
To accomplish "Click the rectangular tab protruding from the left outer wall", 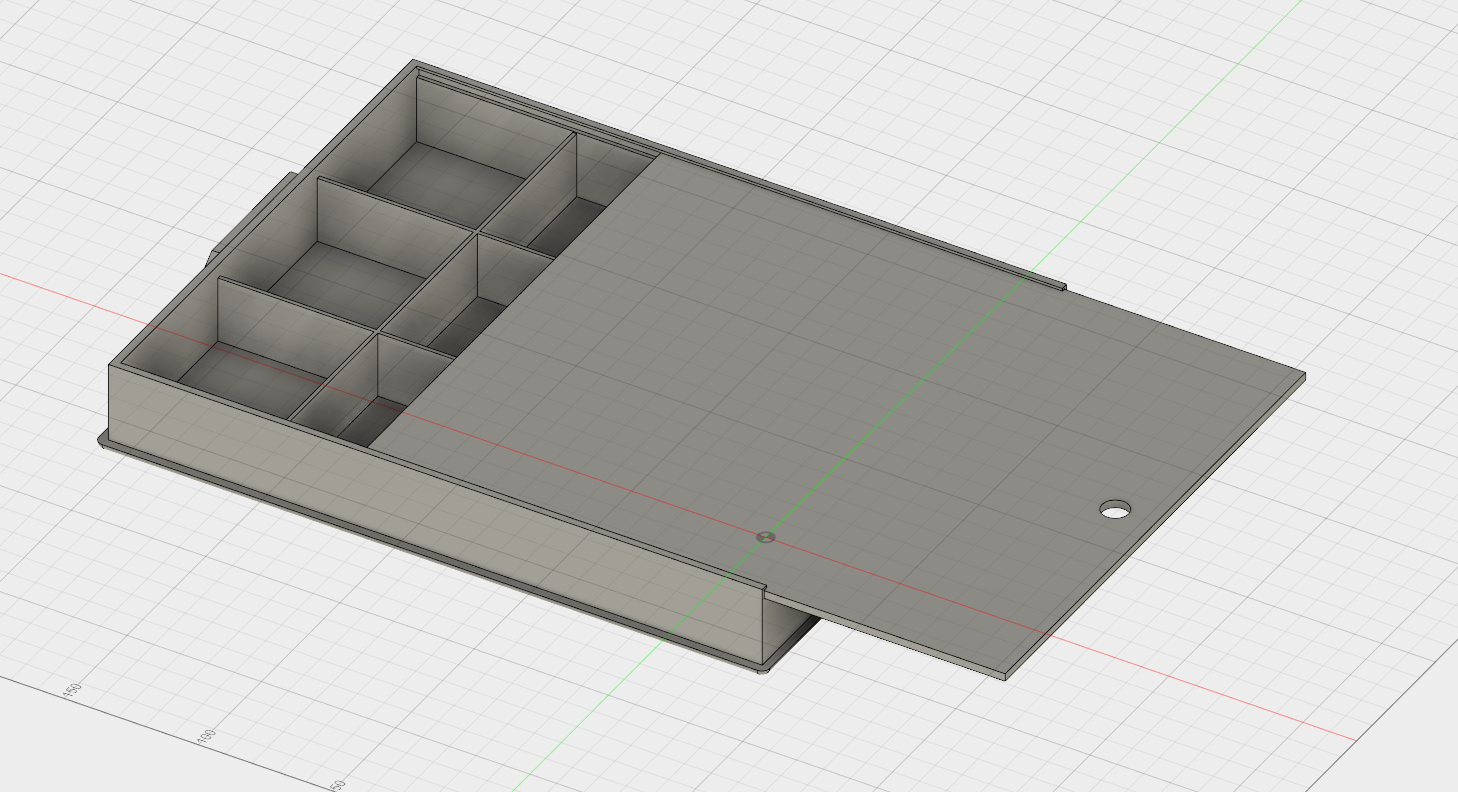I will [x=252, y=215].
